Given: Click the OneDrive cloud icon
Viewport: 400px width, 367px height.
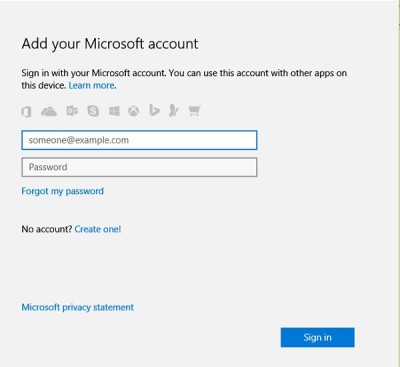Looking at the screenshot, I should coord(49,111).
